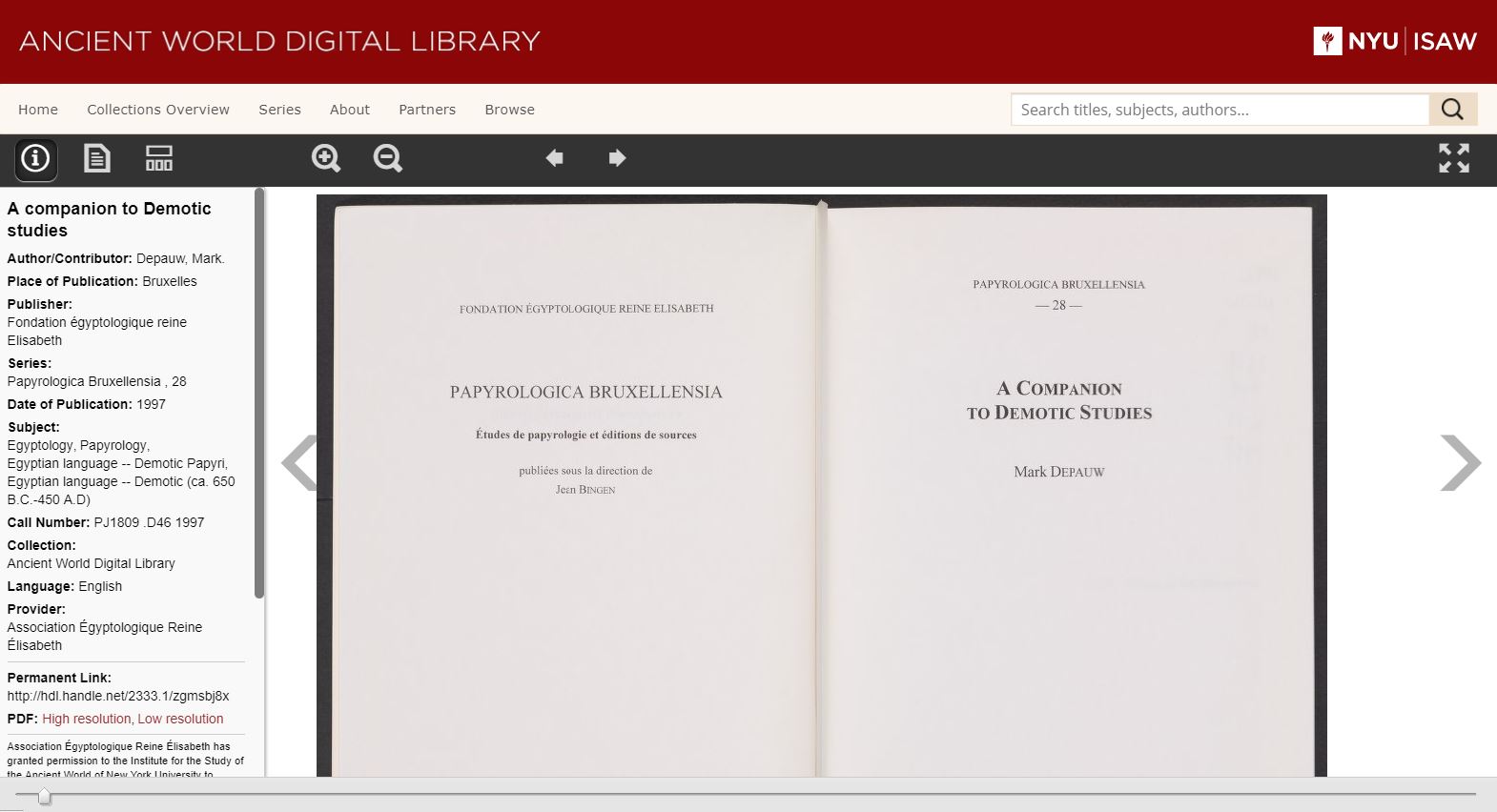The height and width of the screenshot is (812, 1497).
Task: Open the Series menu item
Action: point(279,110)
